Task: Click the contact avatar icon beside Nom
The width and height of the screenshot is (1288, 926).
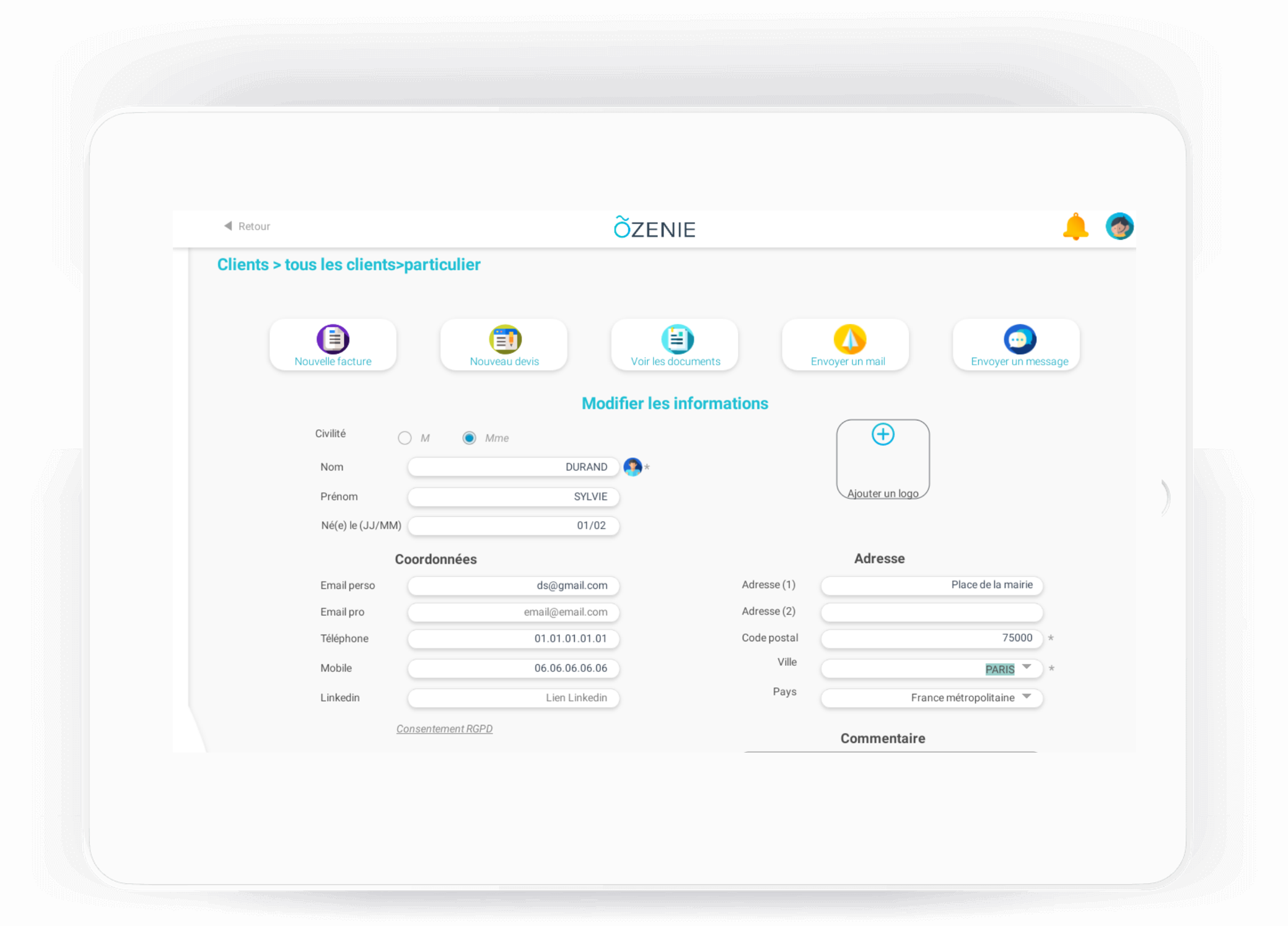Action: (632, 467)
